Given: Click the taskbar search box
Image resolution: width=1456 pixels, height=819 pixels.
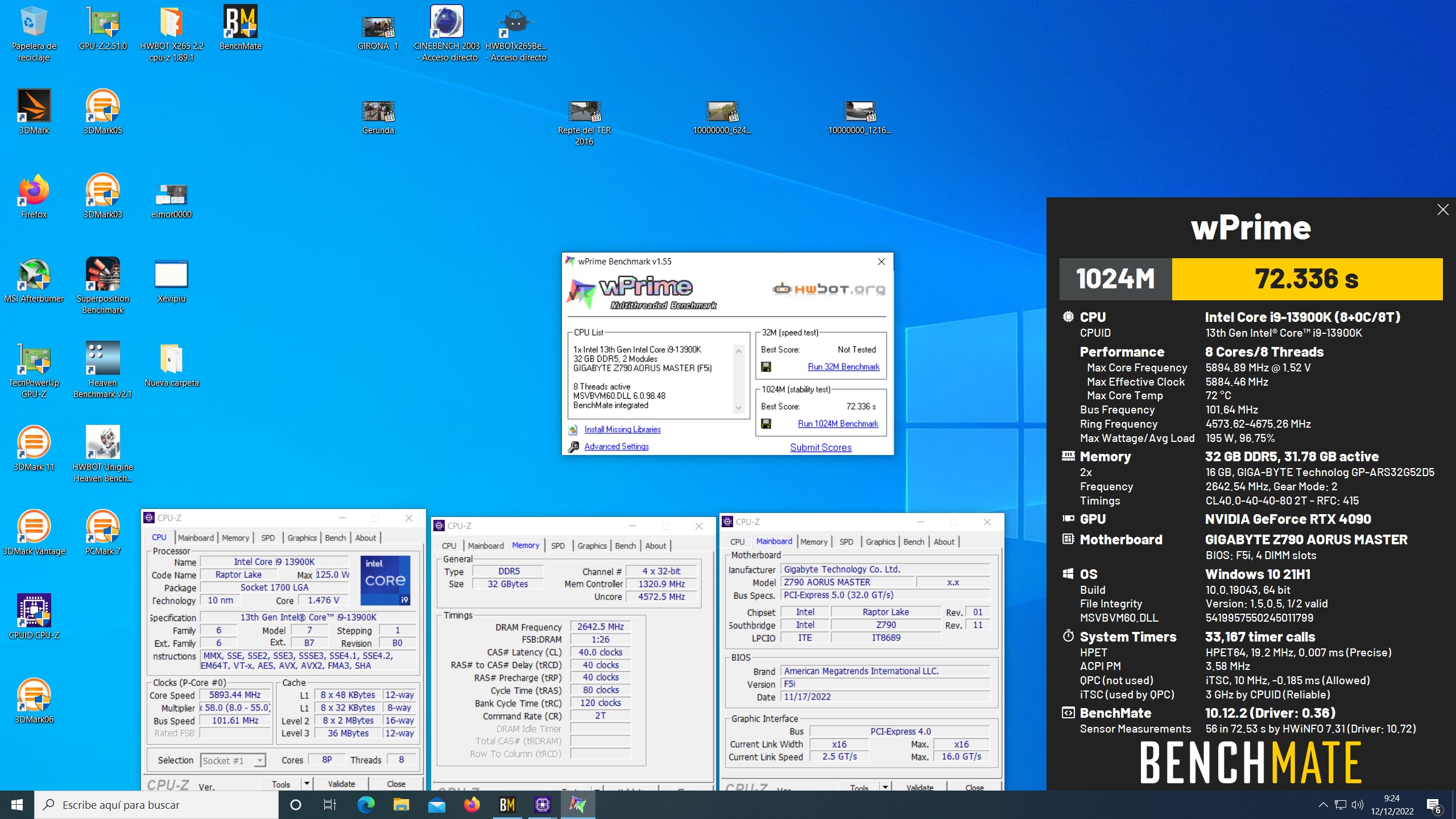Looking at the screenshot, I should pos(156,805).
